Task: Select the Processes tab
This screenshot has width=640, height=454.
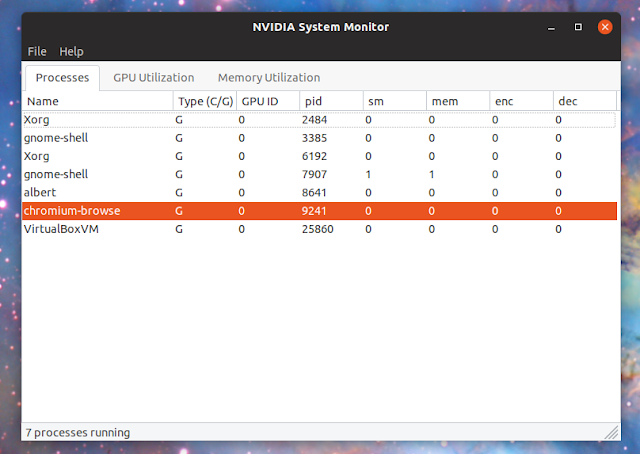Action: [62, 78]
